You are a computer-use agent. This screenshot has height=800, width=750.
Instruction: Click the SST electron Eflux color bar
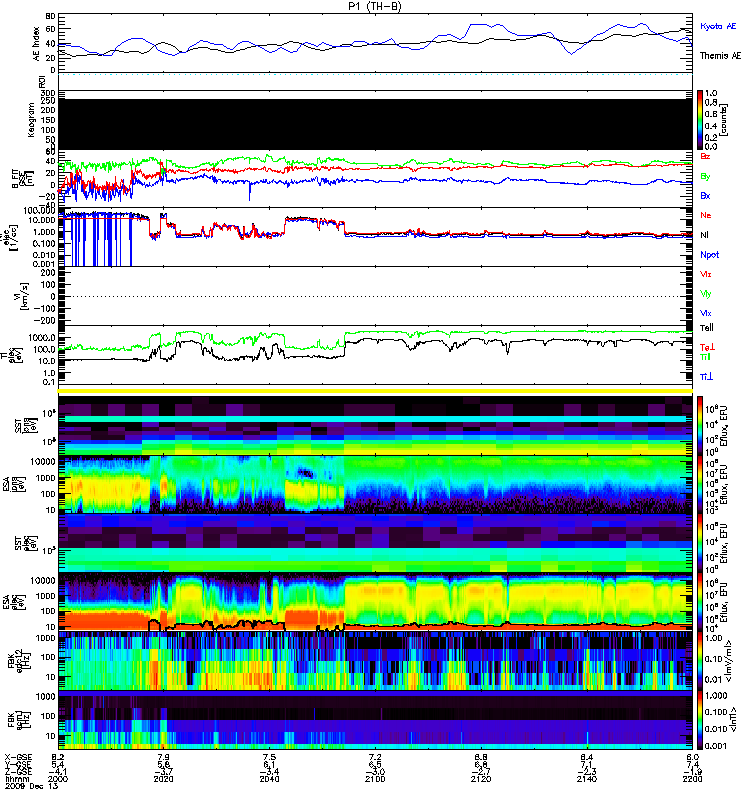(700, 543)
